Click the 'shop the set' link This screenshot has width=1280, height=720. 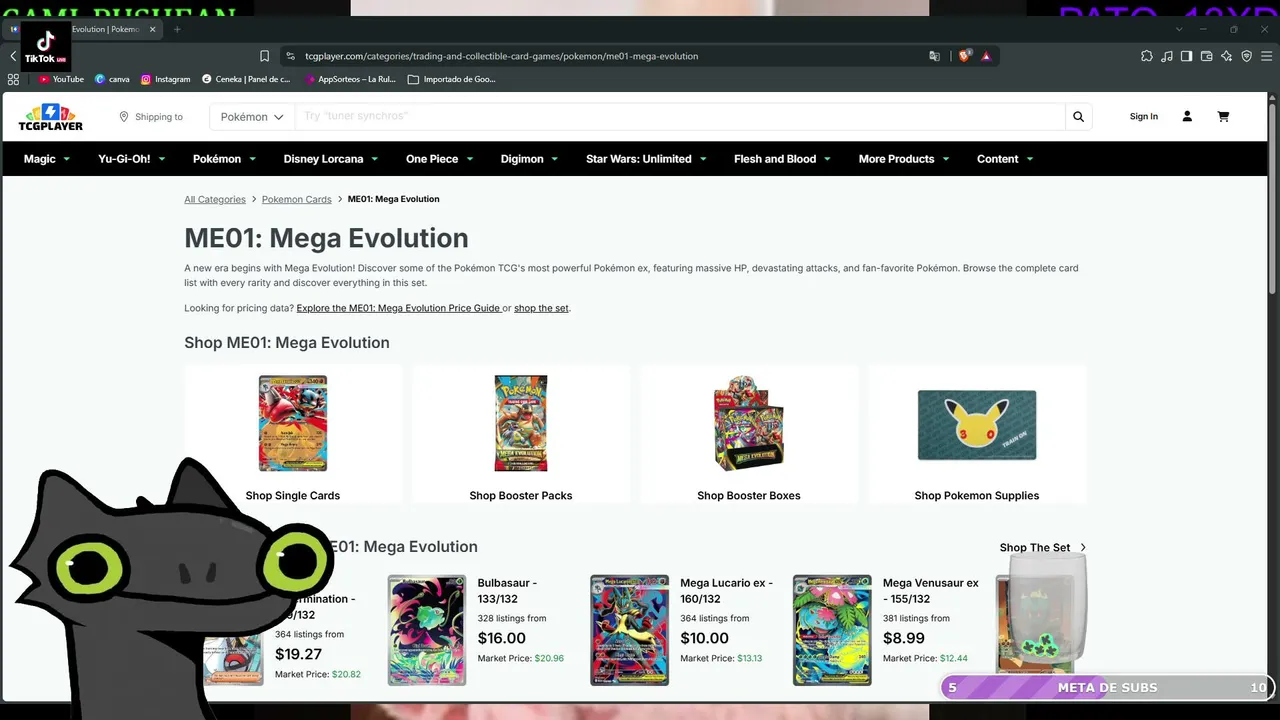pyautogui.click(x=541, y=308)
